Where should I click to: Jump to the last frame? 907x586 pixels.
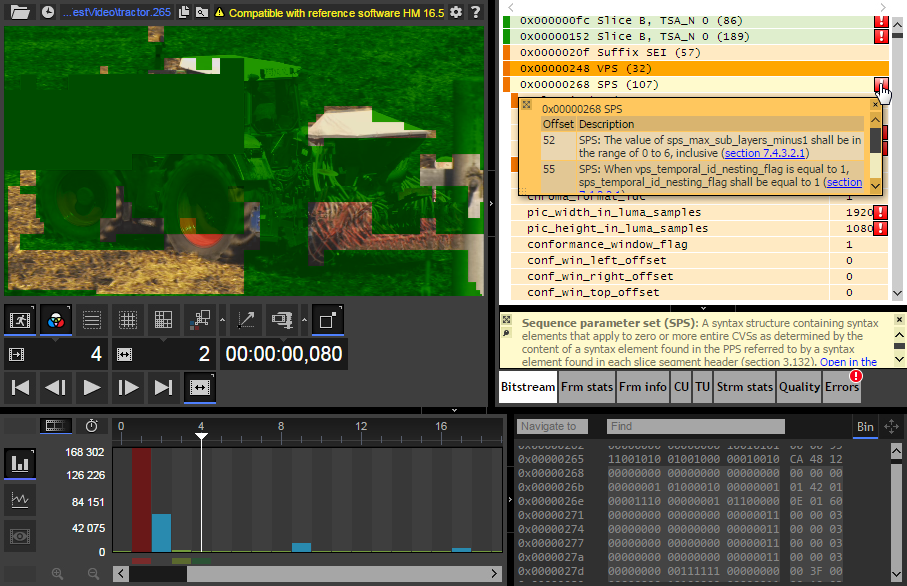pos(164,388)
